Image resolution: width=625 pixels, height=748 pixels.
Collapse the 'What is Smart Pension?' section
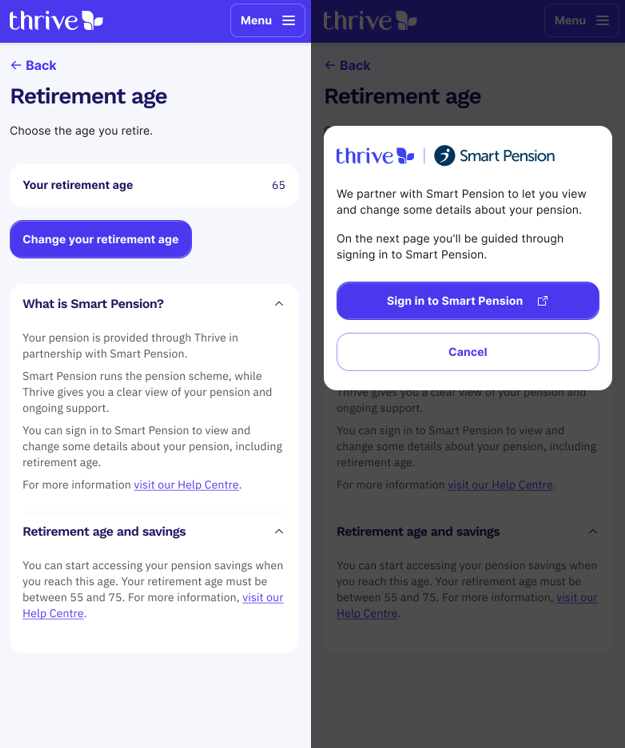[x=279, y=304]
